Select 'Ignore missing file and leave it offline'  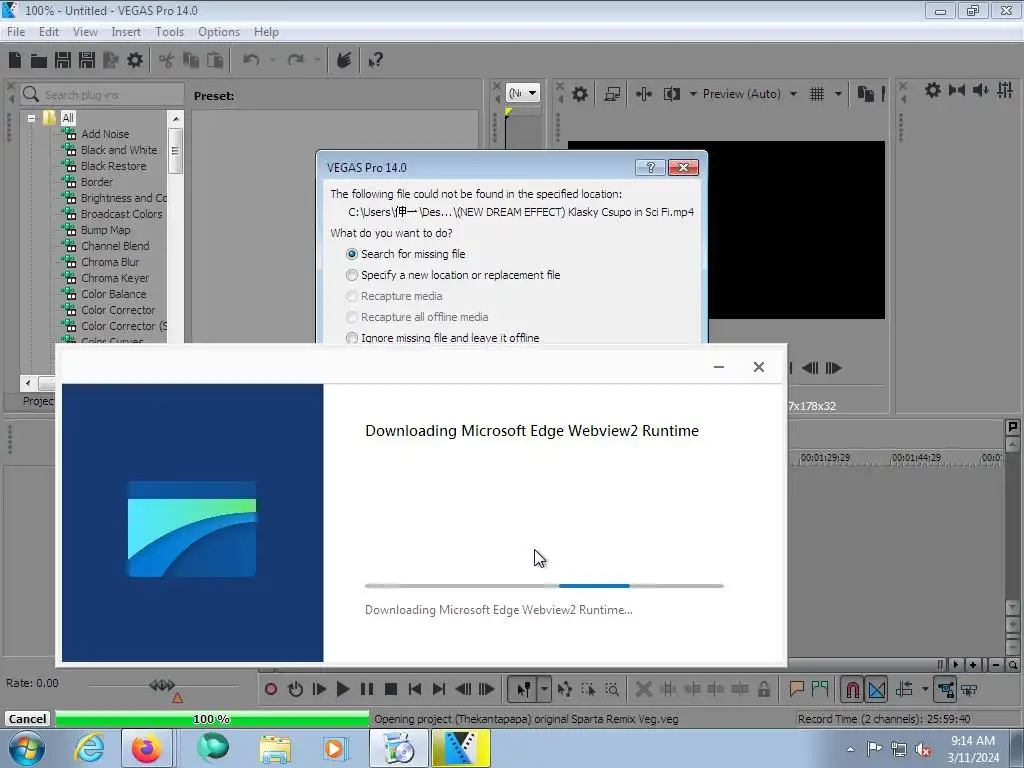coord(352,338)
